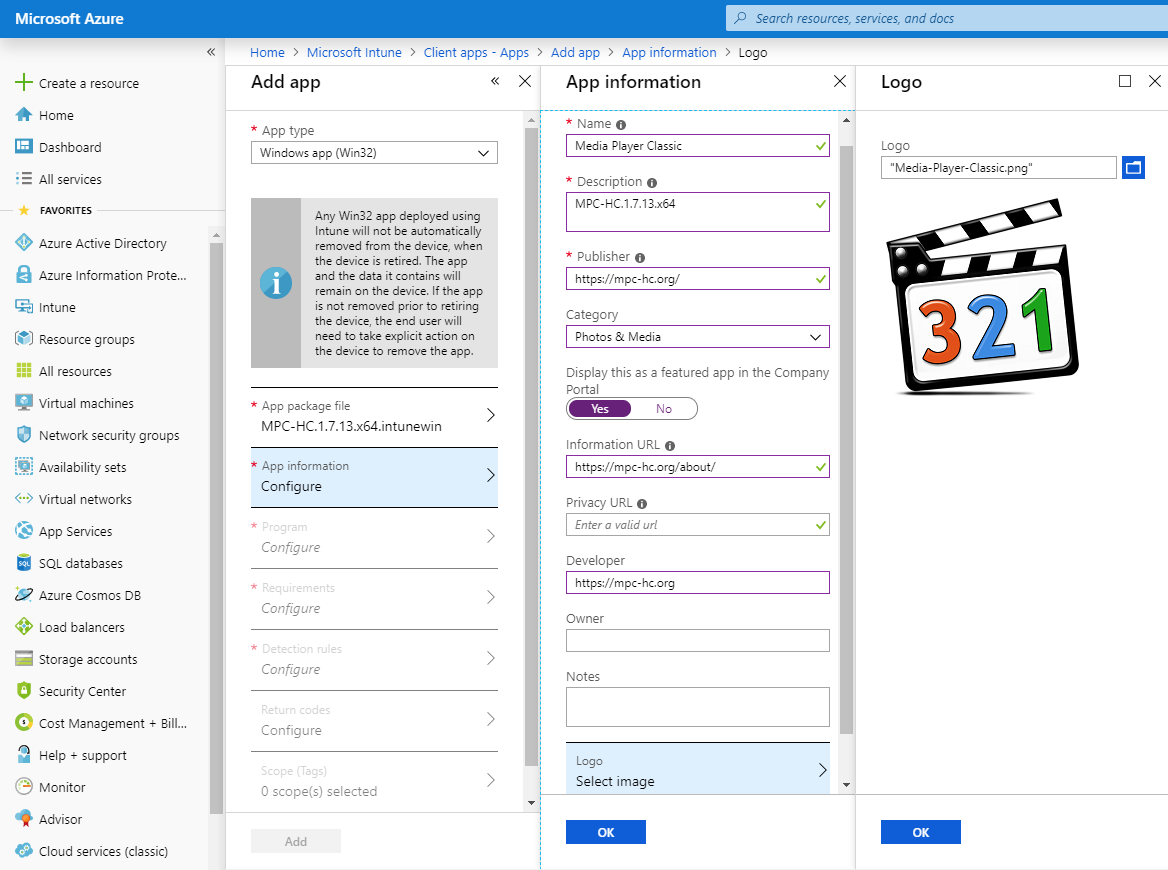1168x870 pixels.
Task: Click the Privacy URL info icon
Action: (642, 504)
